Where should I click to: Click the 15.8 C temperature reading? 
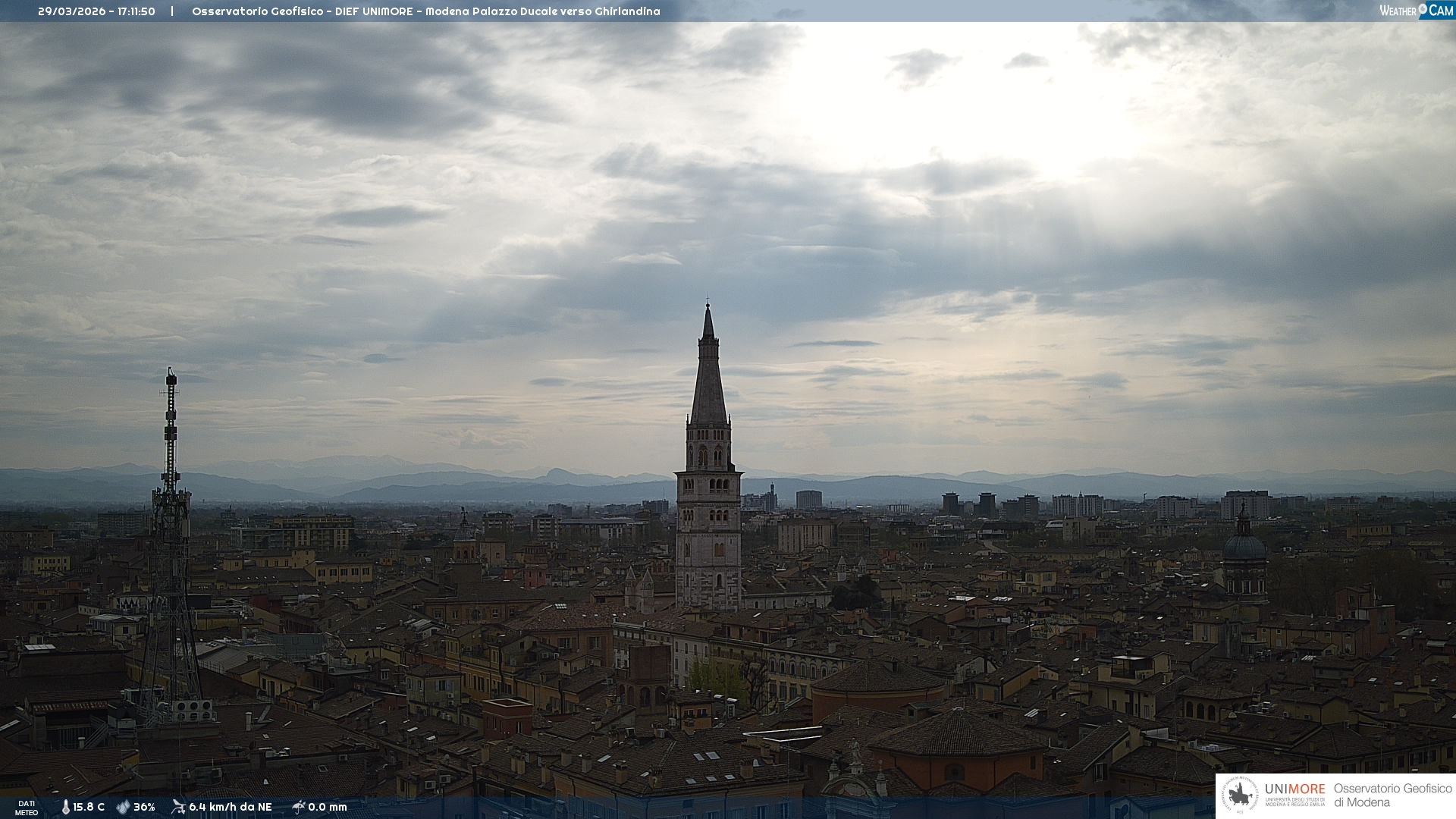point(89,808)
